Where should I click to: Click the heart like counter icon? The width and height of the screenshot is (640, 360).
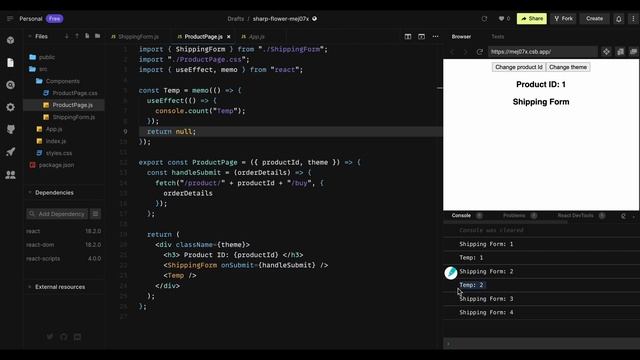[504, 19]
